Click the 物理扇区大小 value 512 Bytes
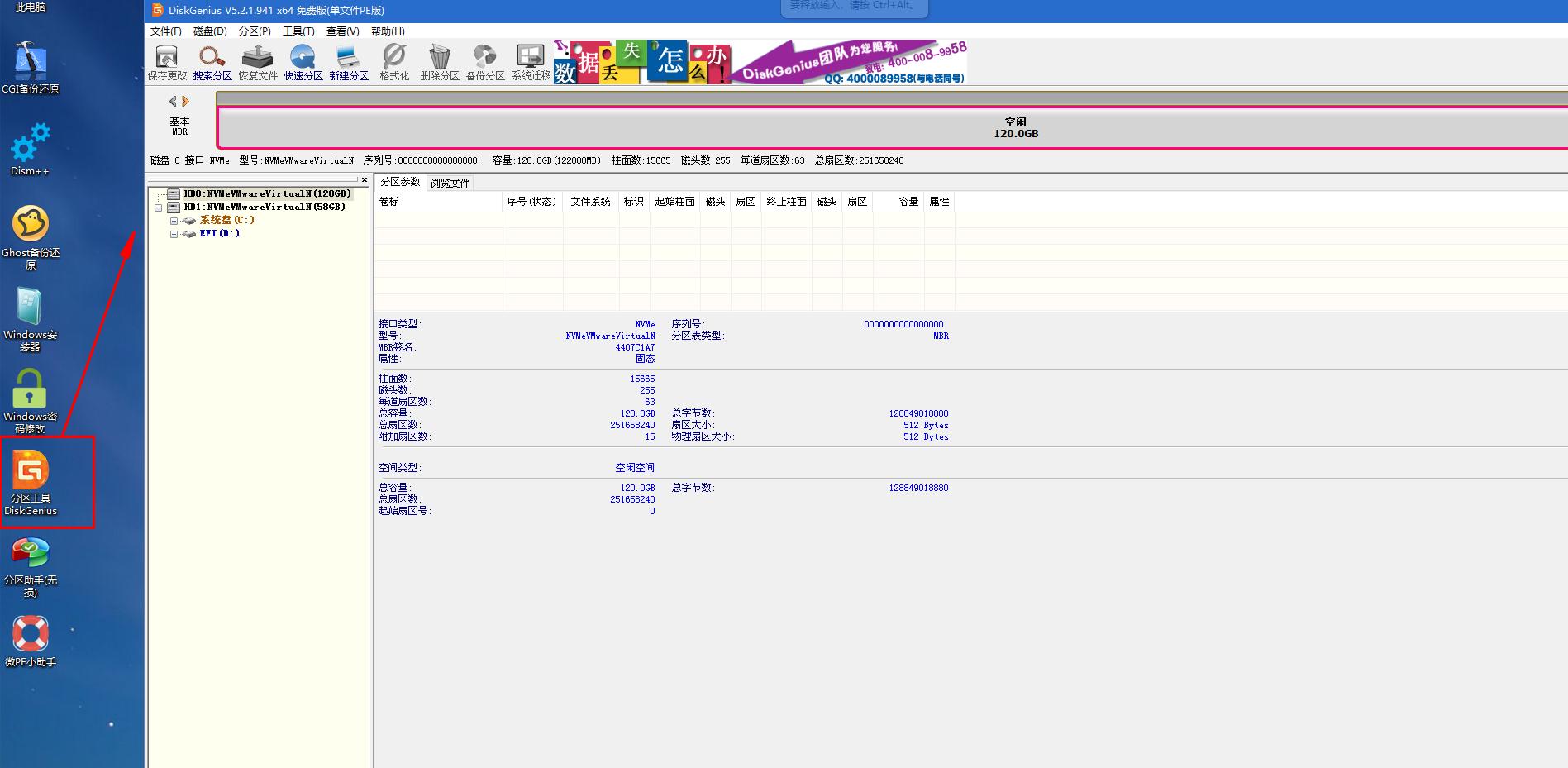The height and width of the screenshot is (768, 1568). (926, 436)
